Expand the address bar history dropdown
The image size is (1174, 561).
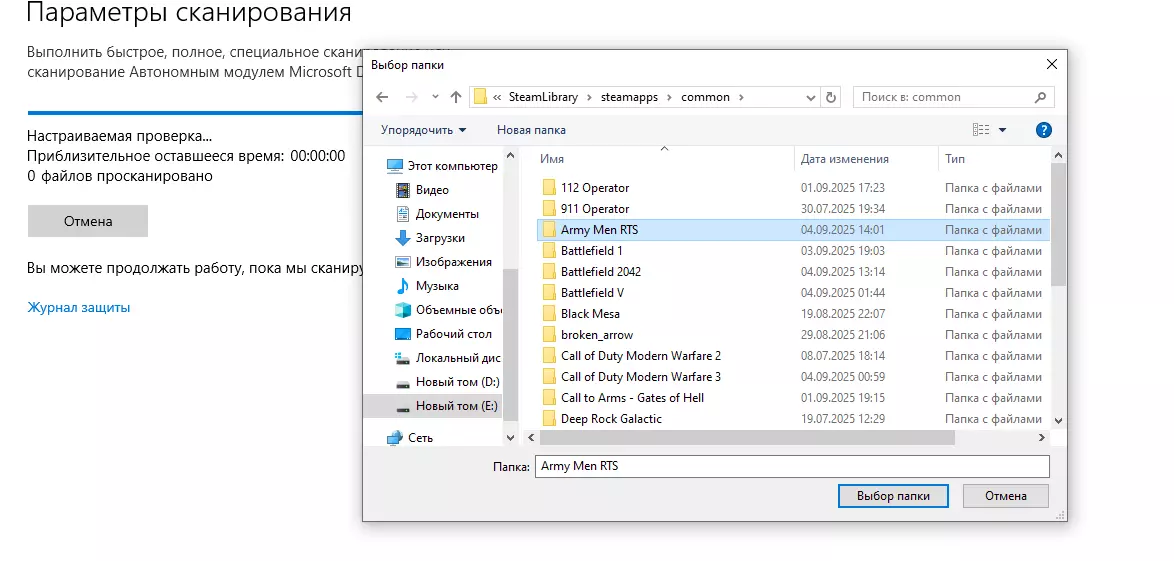click(811, 97)
